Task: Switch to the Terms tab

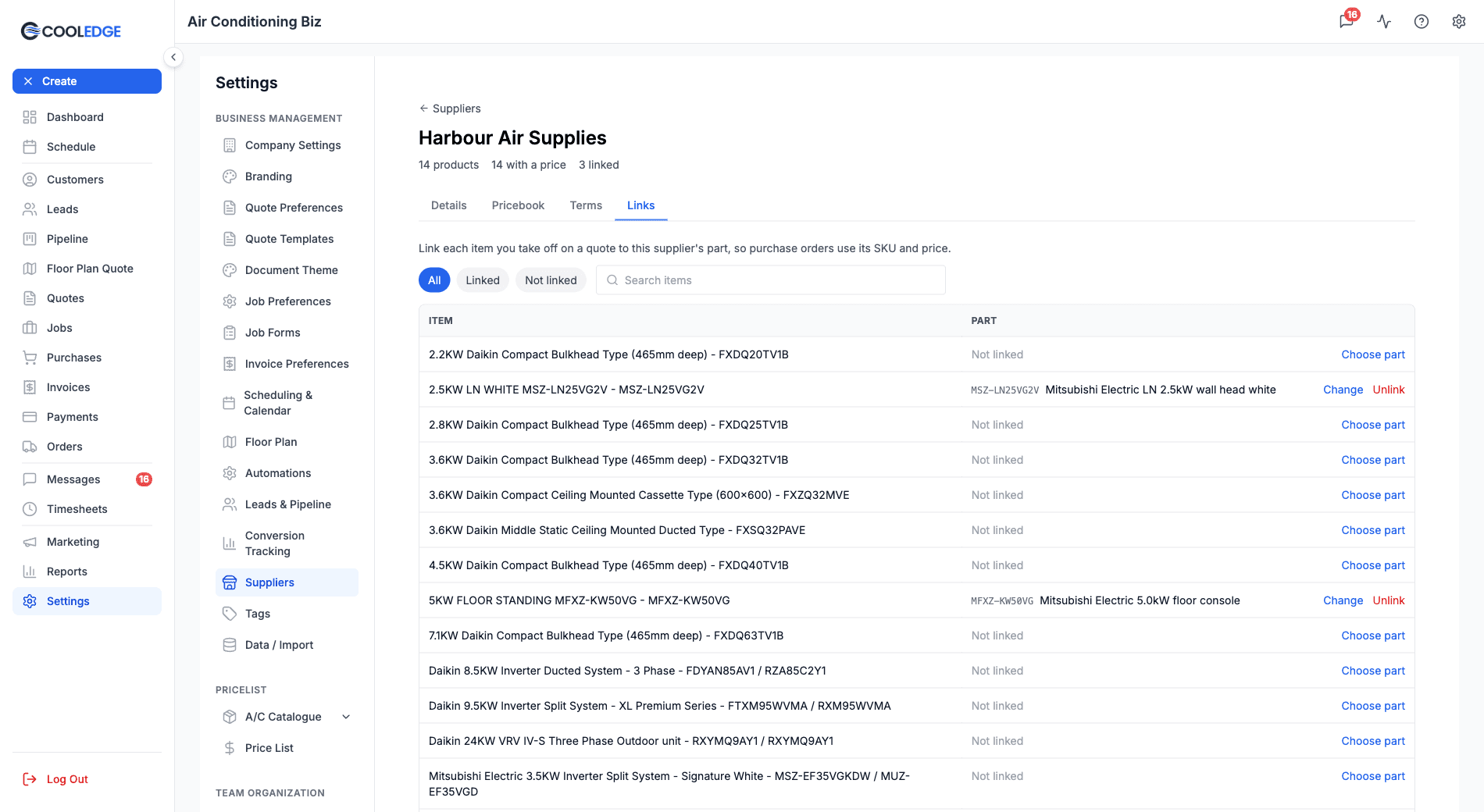Action: [586, 205]
